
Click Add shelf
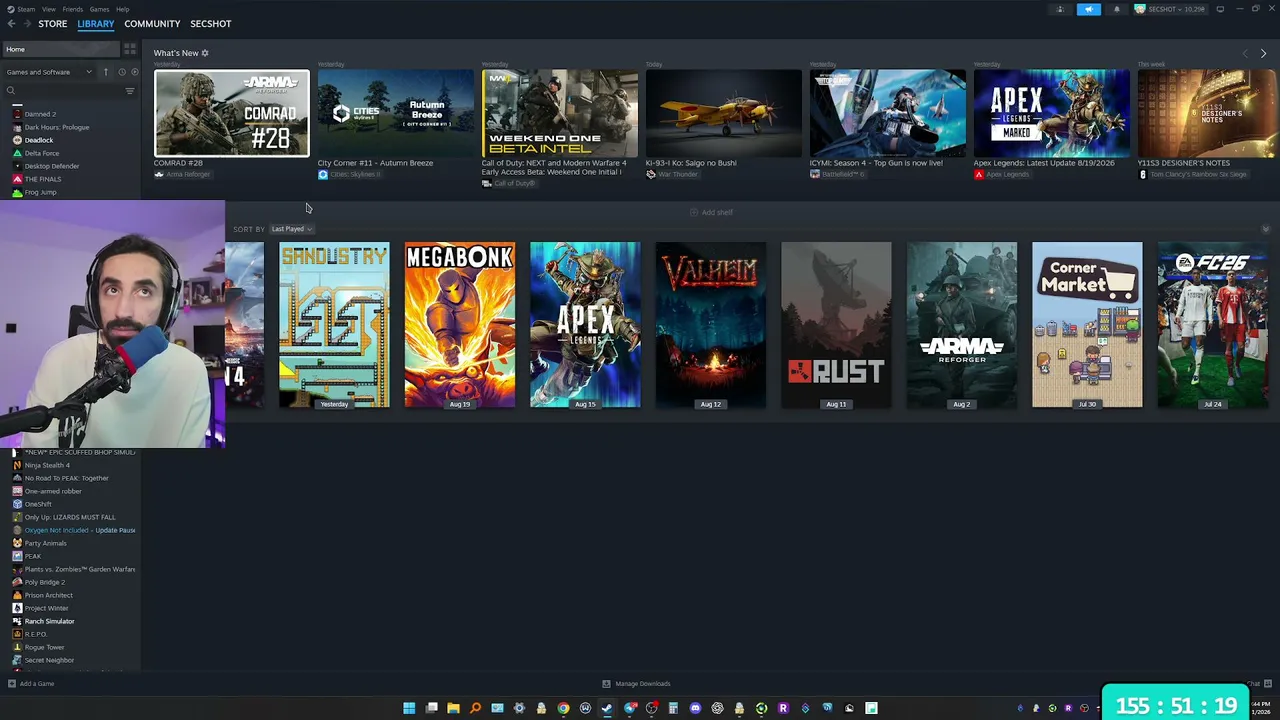(x=712, y=212)
